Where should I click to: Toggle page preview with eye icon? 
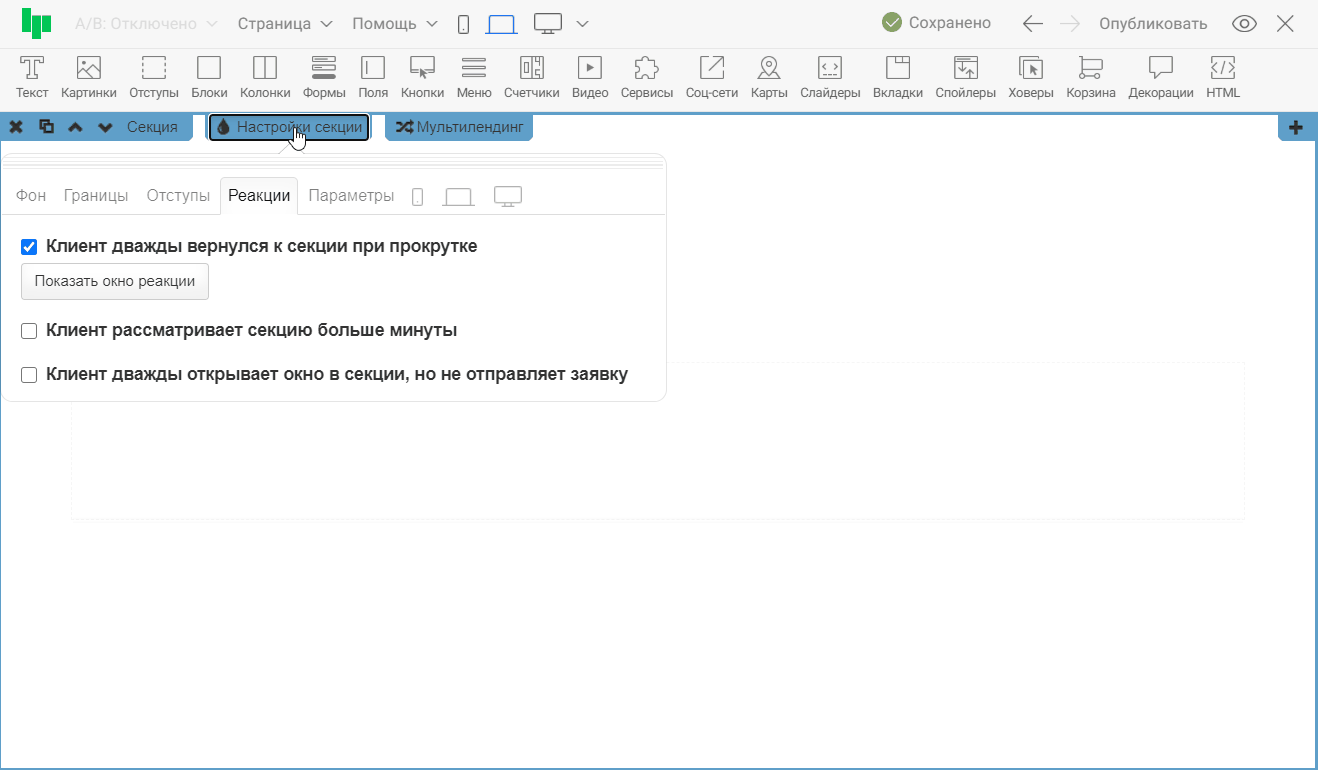click(x=1244, y=24)
